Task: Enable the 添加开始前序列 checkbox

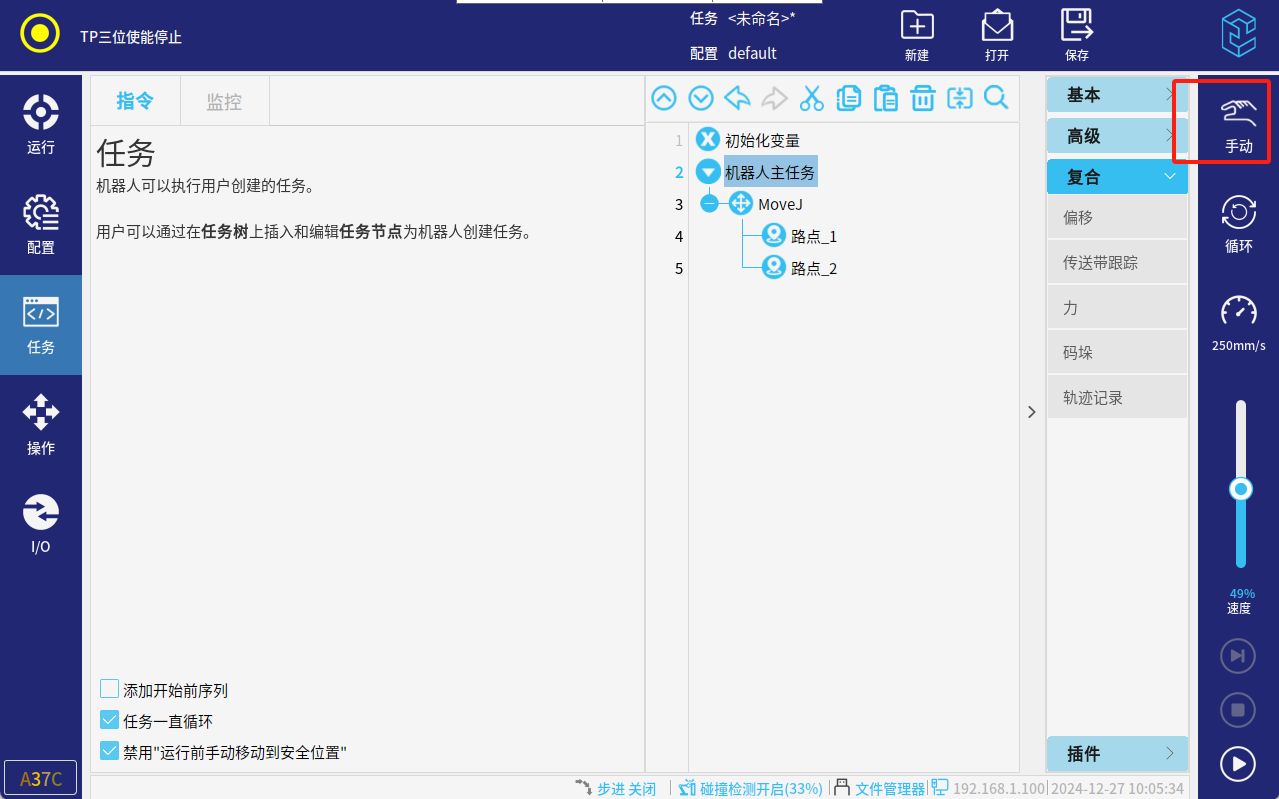Action: (110, 689)
